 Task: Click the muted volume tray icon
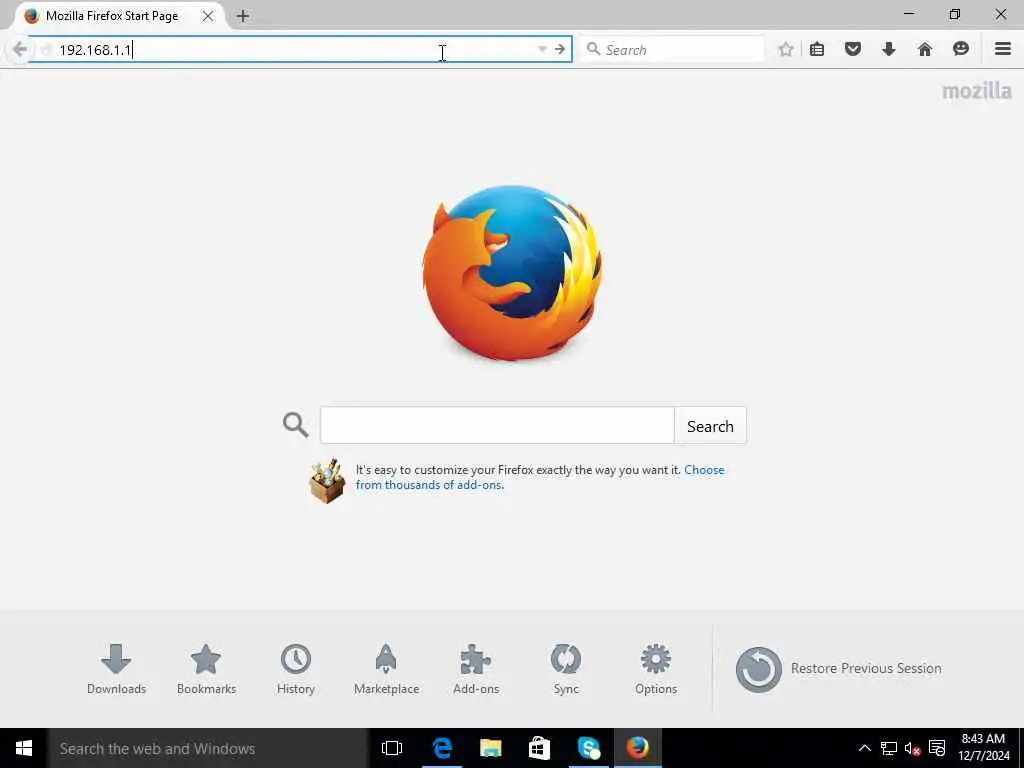coord(912,748)
